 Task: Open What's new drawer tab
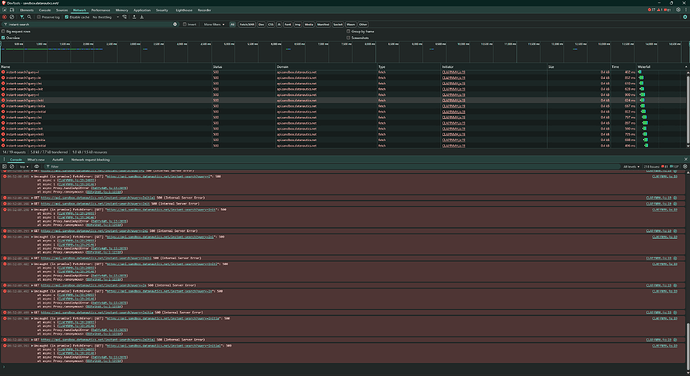point(36,159)
